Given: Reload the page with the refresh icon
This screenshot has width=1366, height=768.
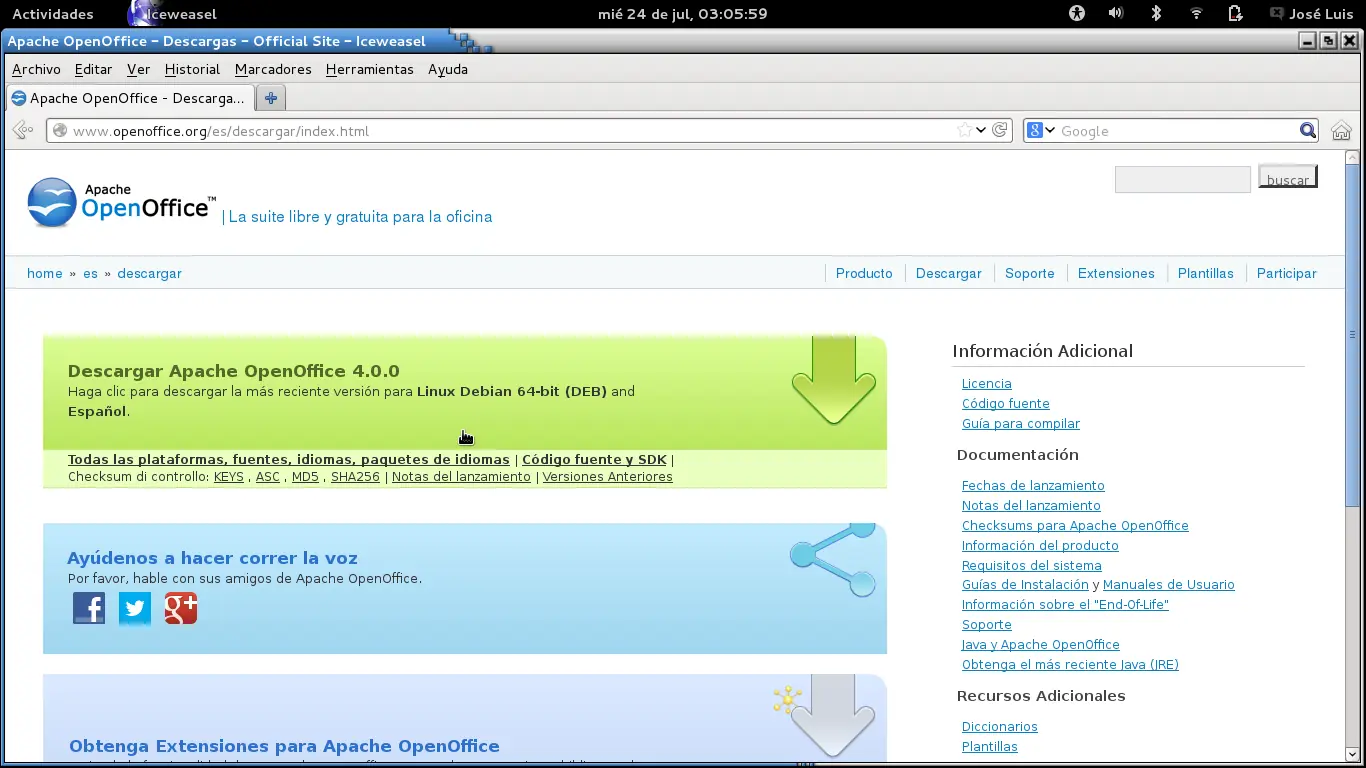Looking at the screenshot, I should pyautogui.click(x=999, y=130).
